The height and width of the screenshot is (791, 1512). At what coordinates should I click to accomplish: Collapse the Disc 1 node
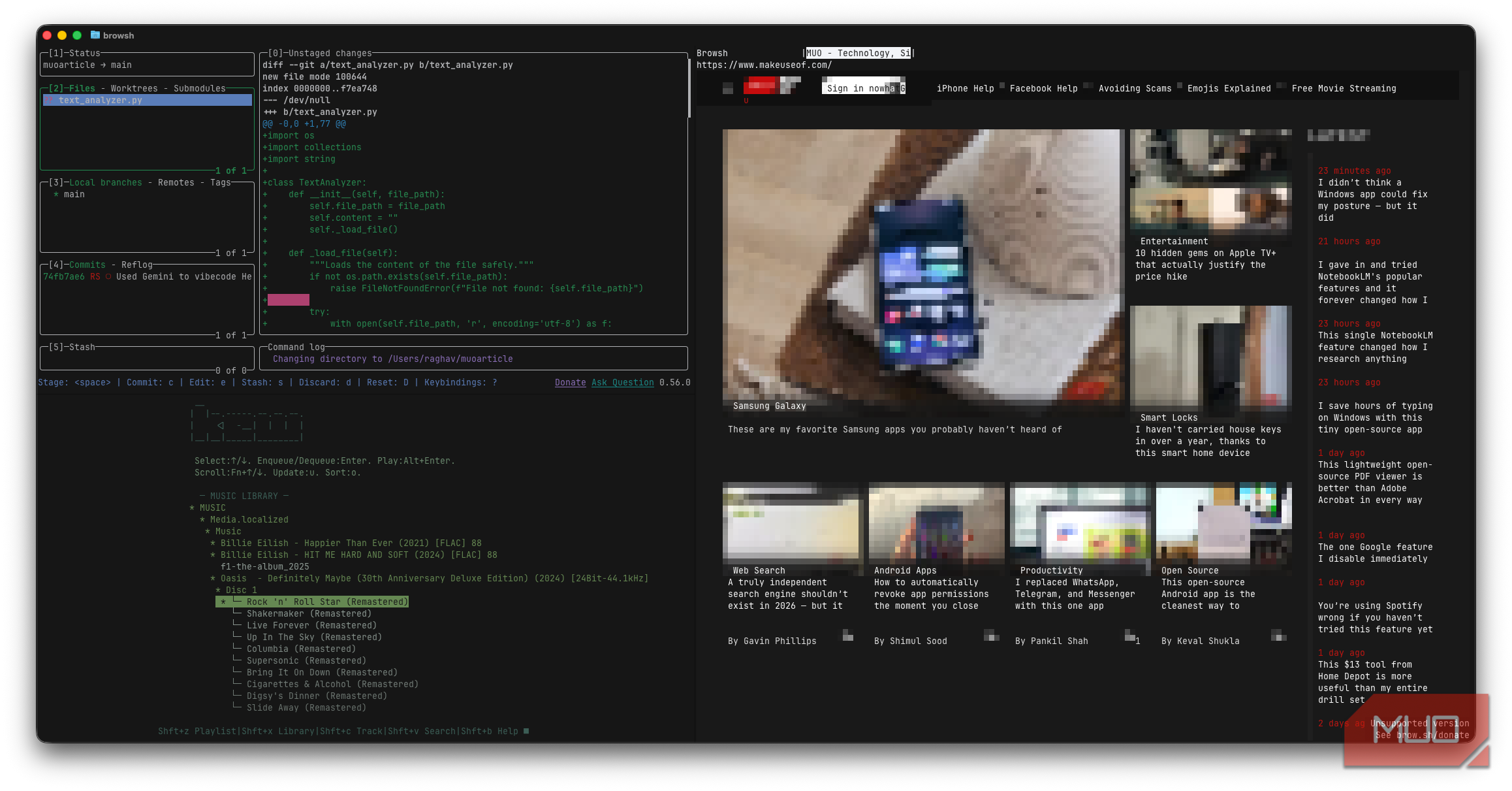click(236, 590)
